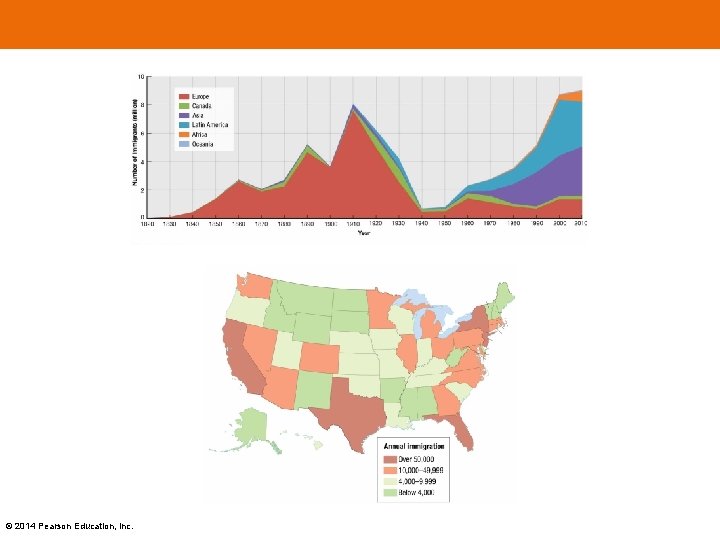
Task: Select the 'Below 4,000' map legend swatch
Action: coord(390,493)
